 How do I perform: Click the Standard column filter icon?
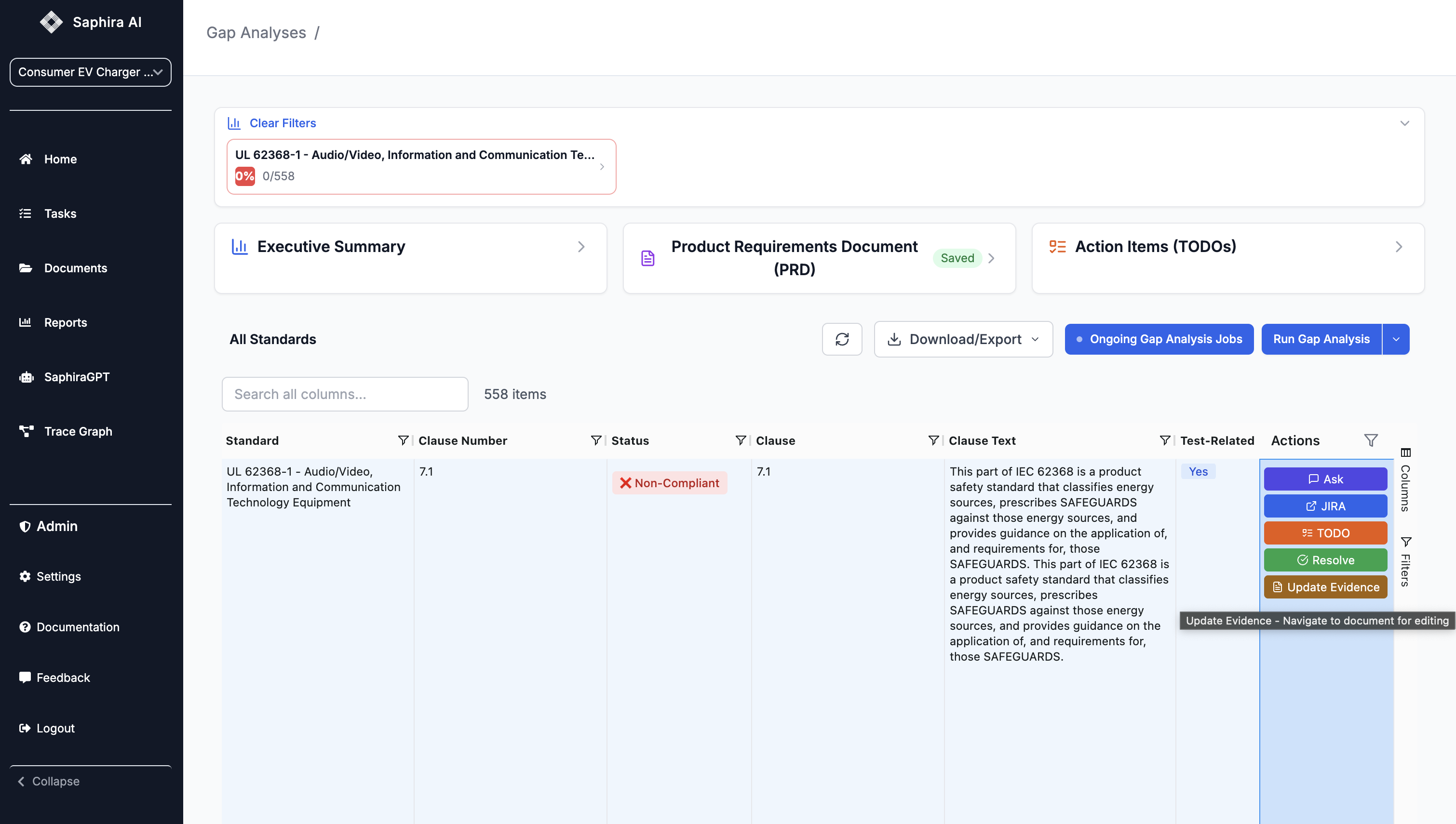(x=403, y=440)
